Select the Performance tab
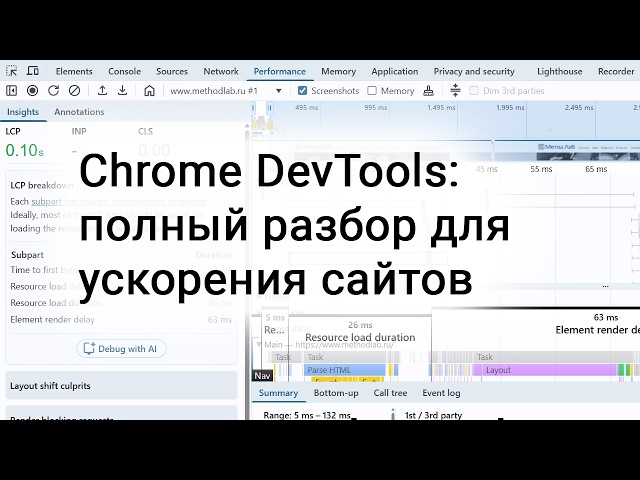Screen dimensions: 640x480 [x=280, y=71]
